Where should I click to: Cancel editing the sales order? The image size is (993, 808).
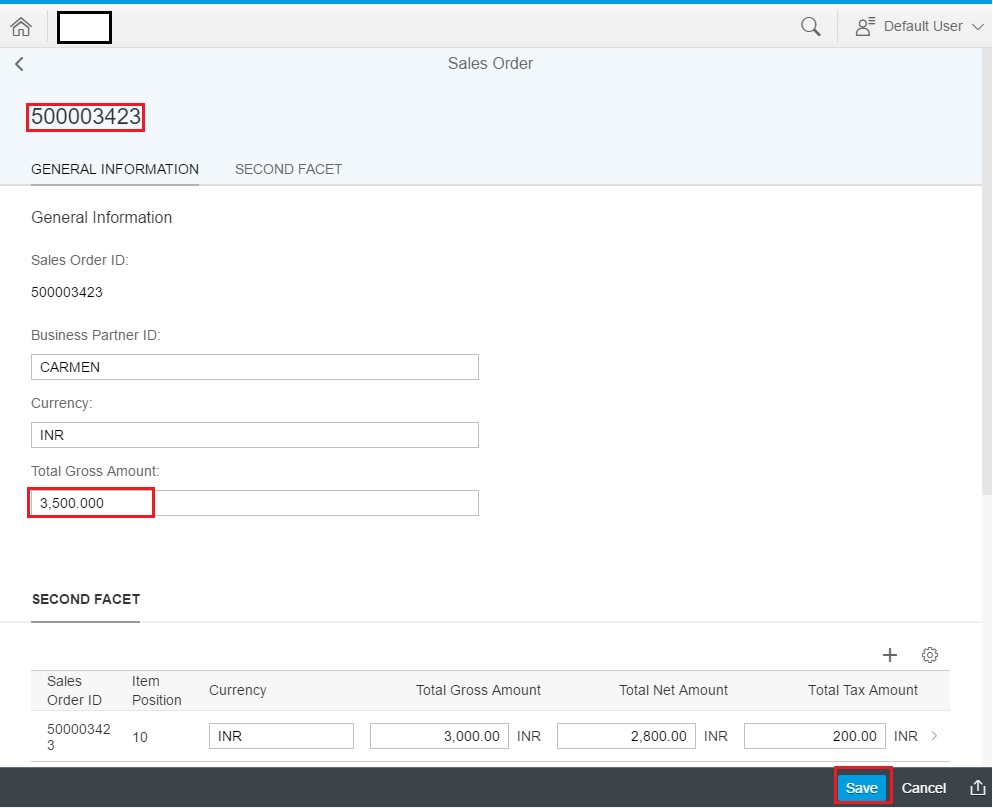pyautogui.click(x=923, y=787)
